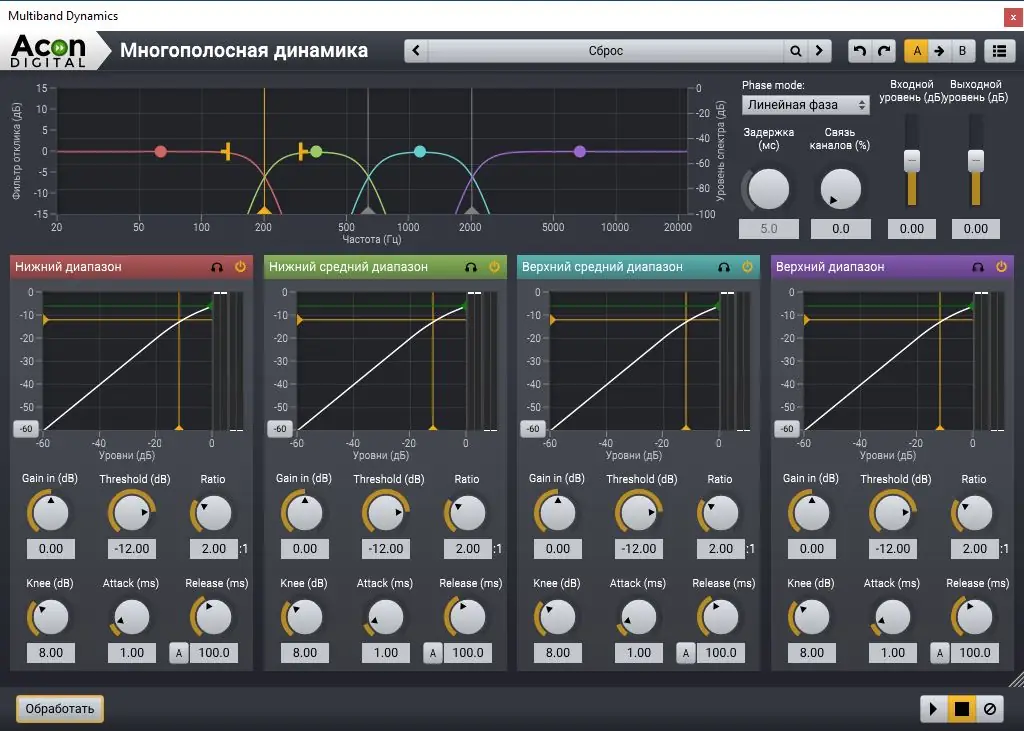
Task: Select Выходной уровень value field
Action: point(976,229)
